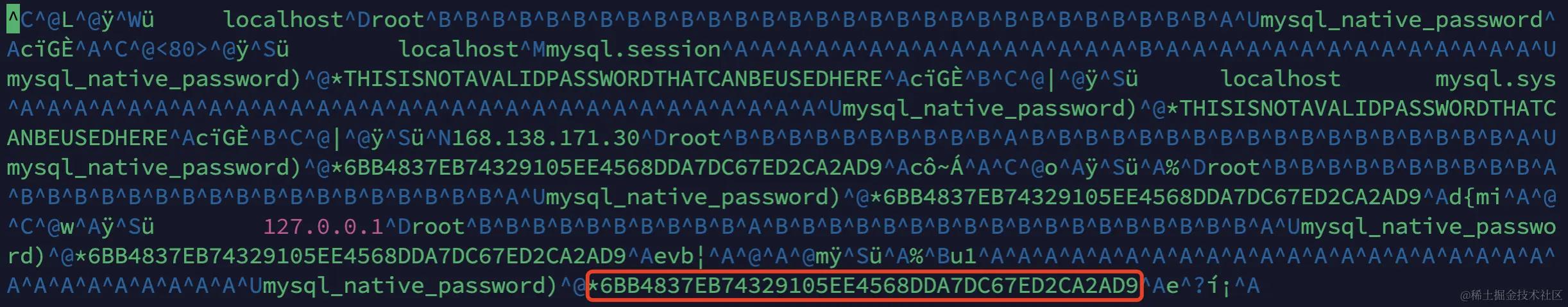The height and width of the screenshot is (307, 1568).
Task: Click the d{mi text at line end
Action: (1476, 197)
